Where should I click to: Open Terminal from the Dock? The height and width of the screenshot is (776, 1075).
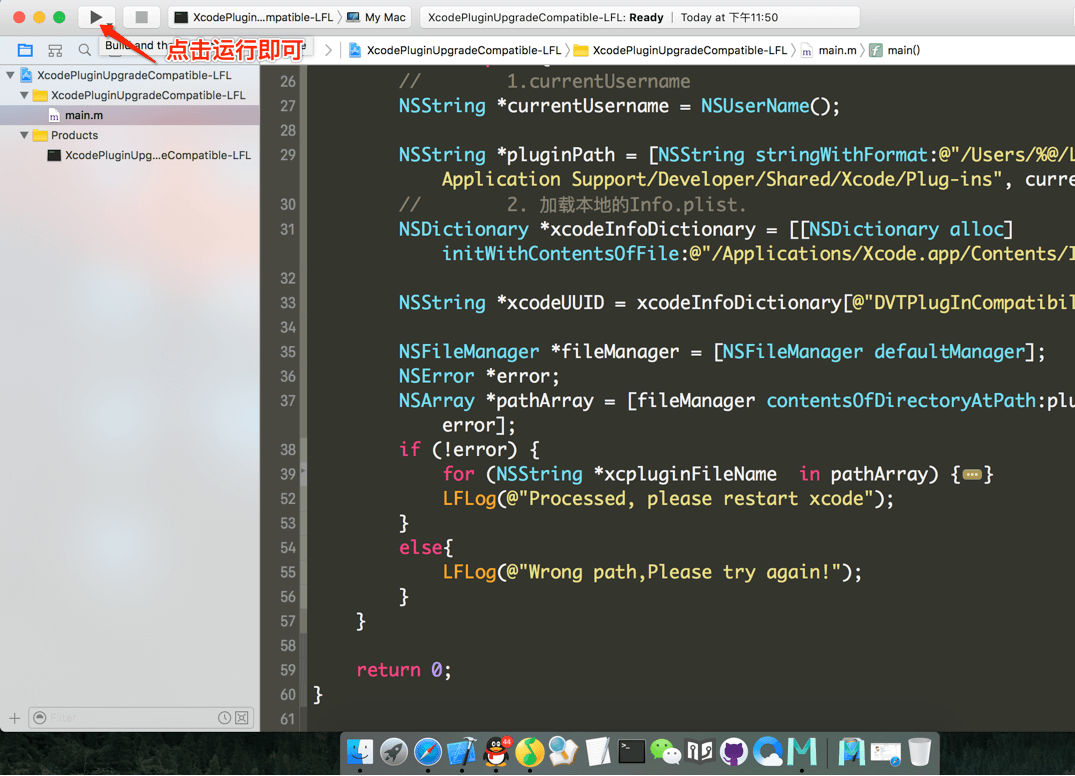pyautogui.click(x=631, y=752)
